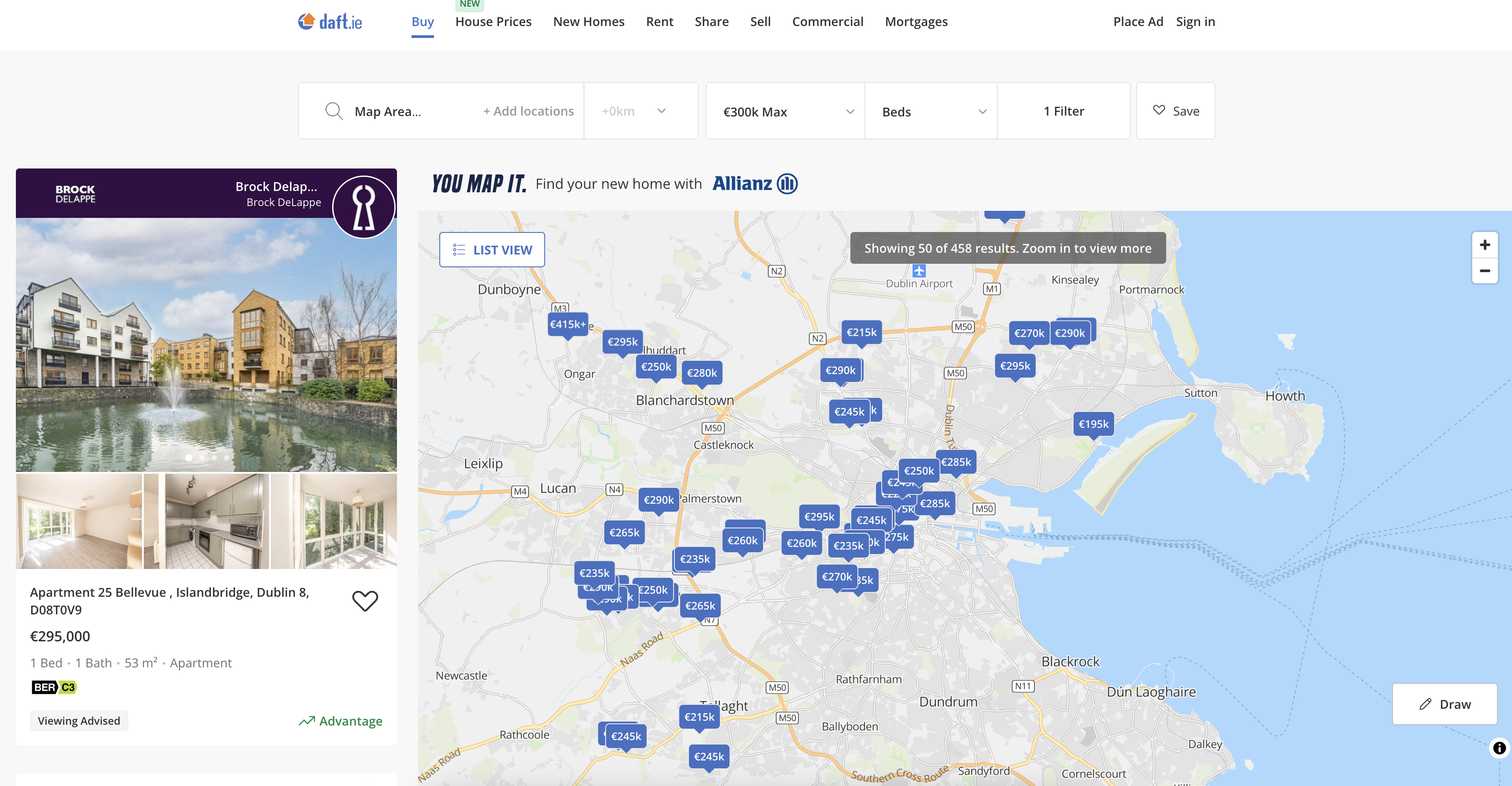Toggle Draw mode on the map
1512x786 pixels.
(x=1444, y=704)
